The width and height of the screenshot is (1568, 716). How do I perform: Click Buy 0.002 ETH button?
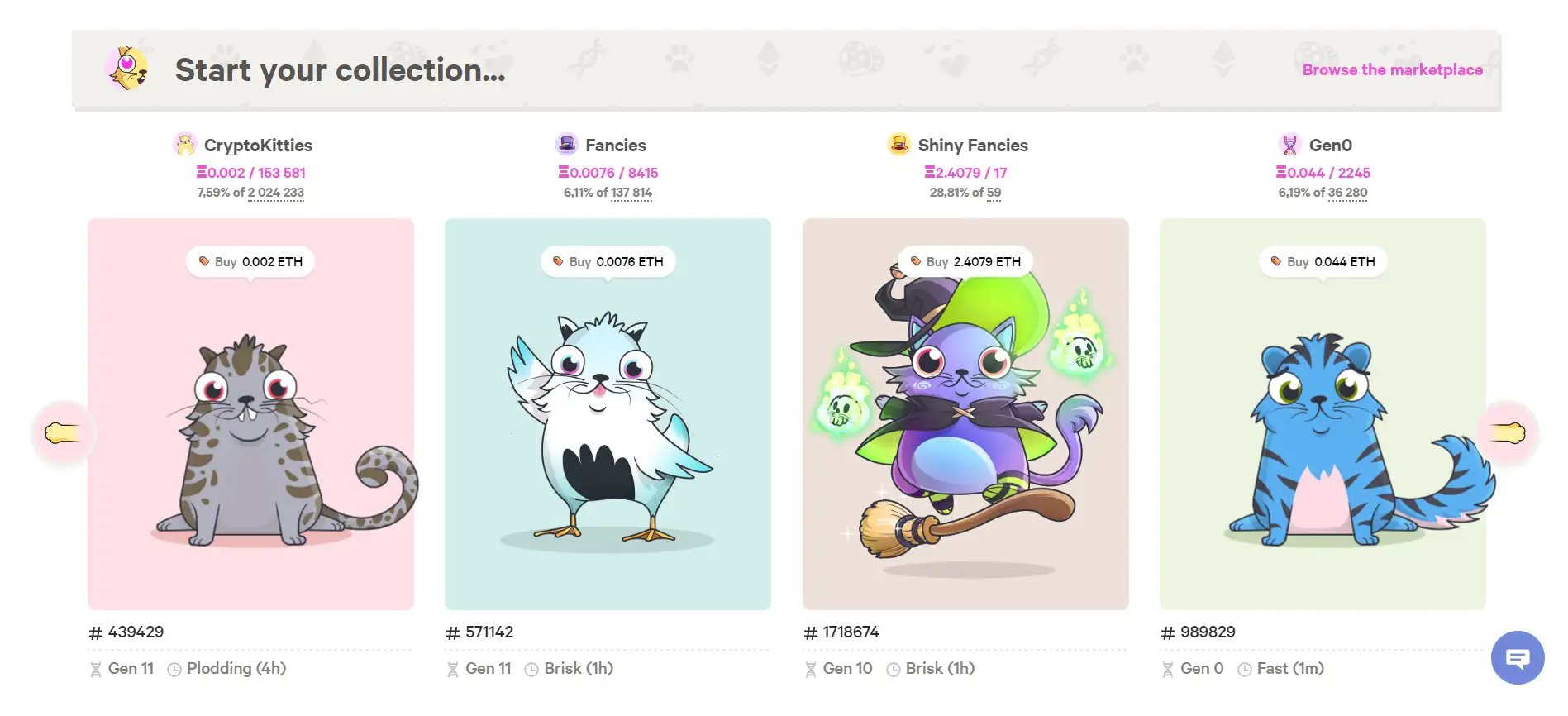pos(250,262)
